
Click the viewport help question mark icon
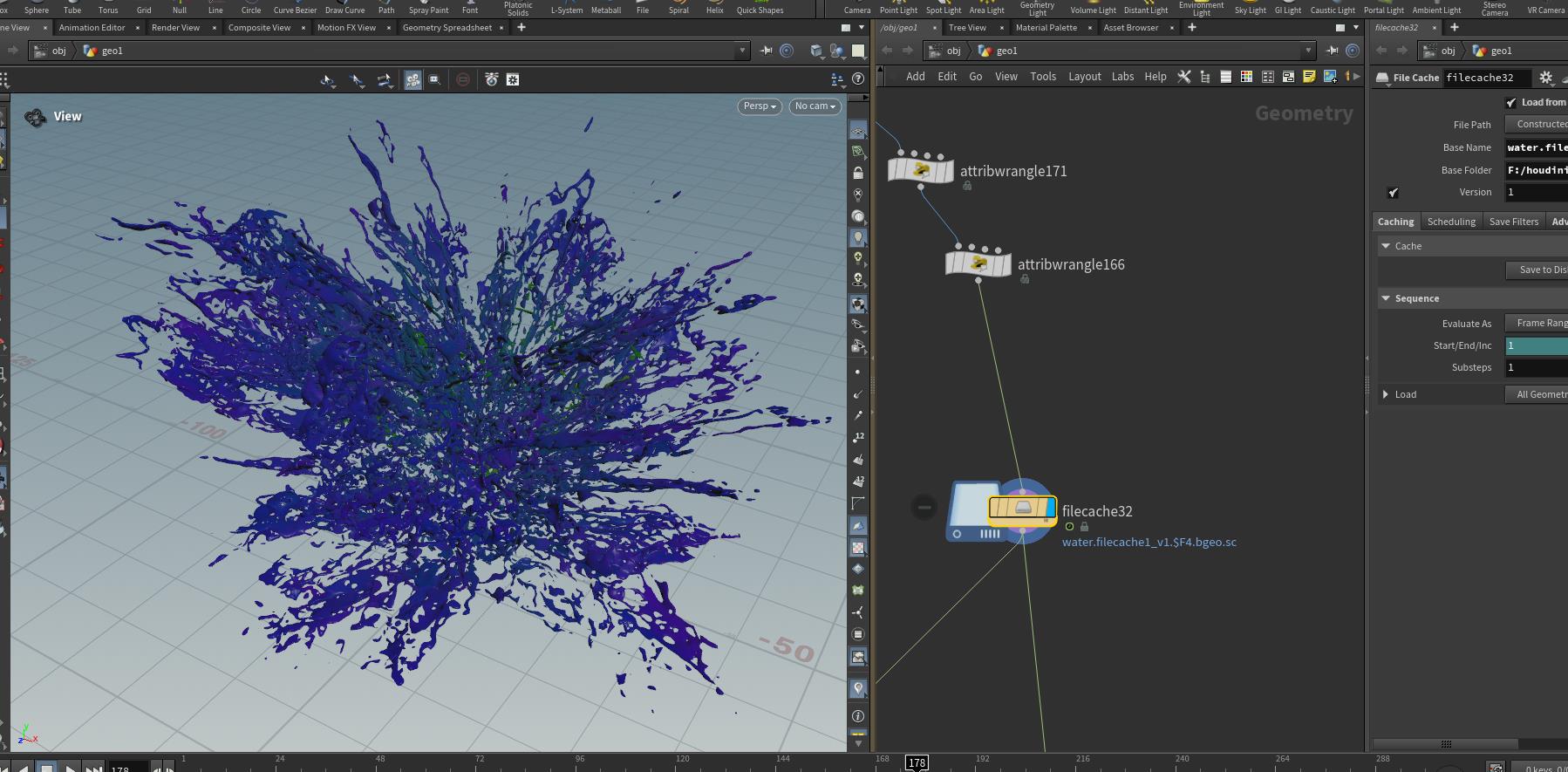[858, 79]
